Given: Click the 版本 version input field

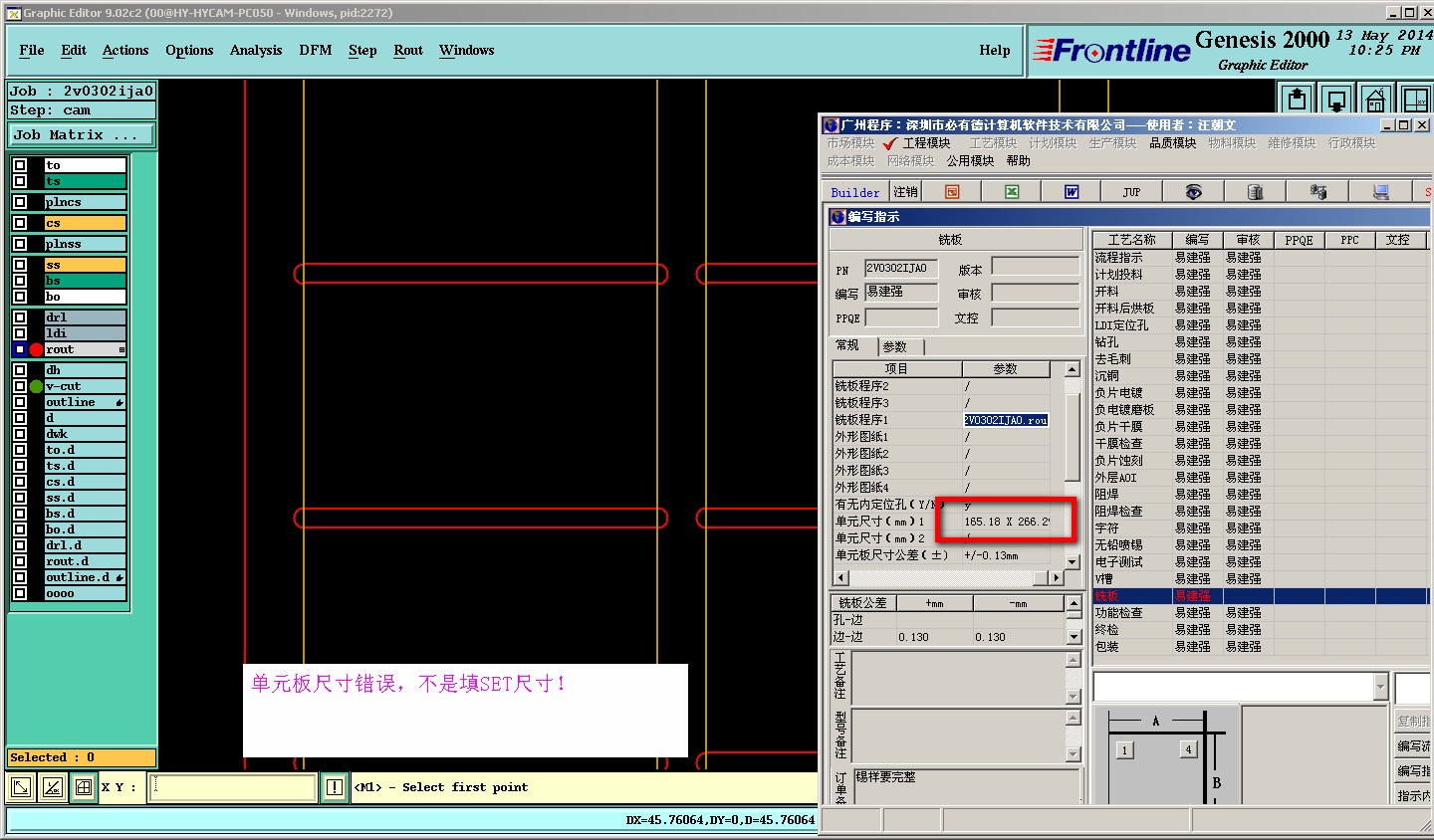Looking at the screenshot, I should (x=1036, y=267).
